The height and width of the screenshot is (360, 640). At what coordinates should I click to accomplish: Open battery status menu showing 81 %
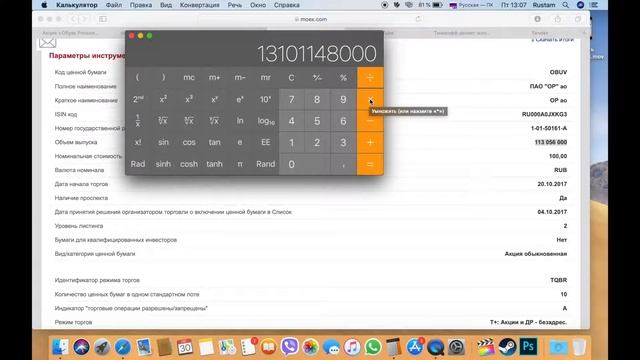(430, 5)
